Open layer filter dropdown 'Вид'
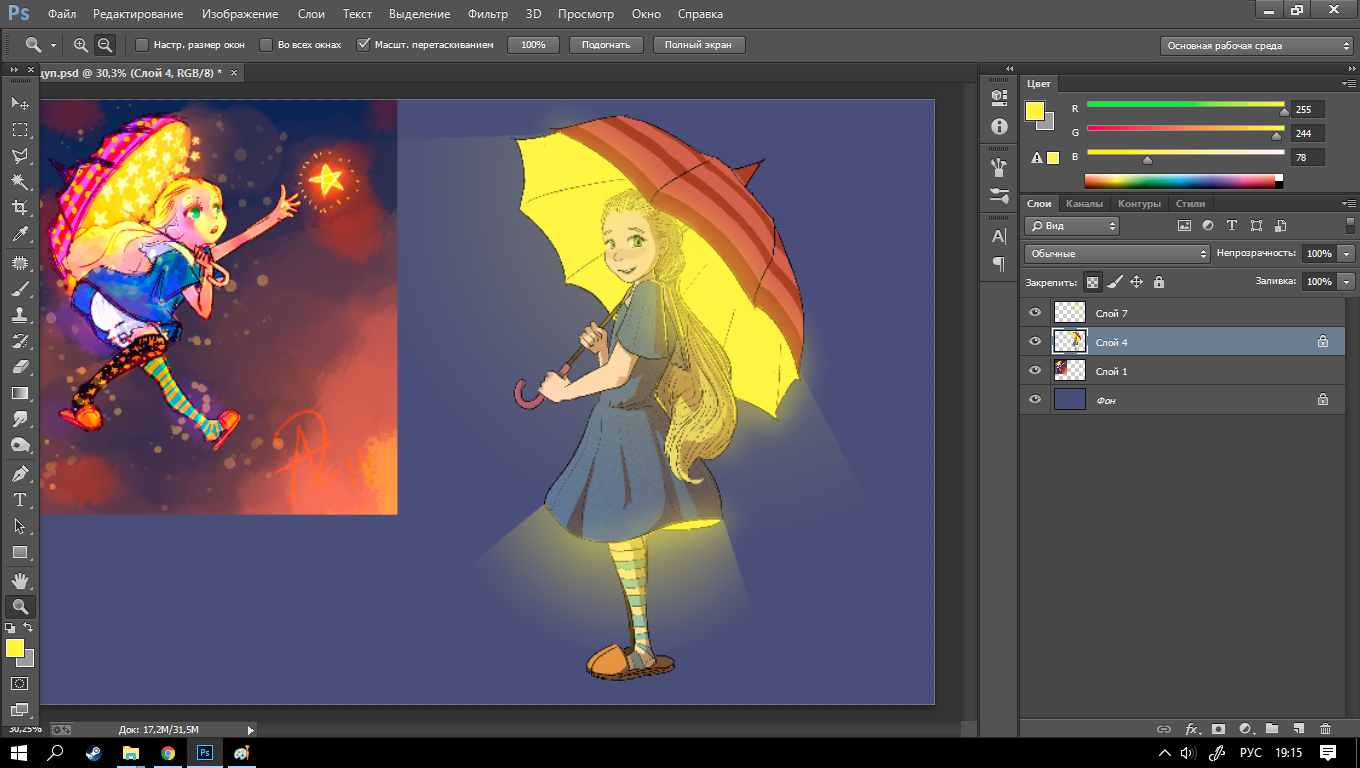The width and height of the screenshot is (1360, 768). (1072, 226)
